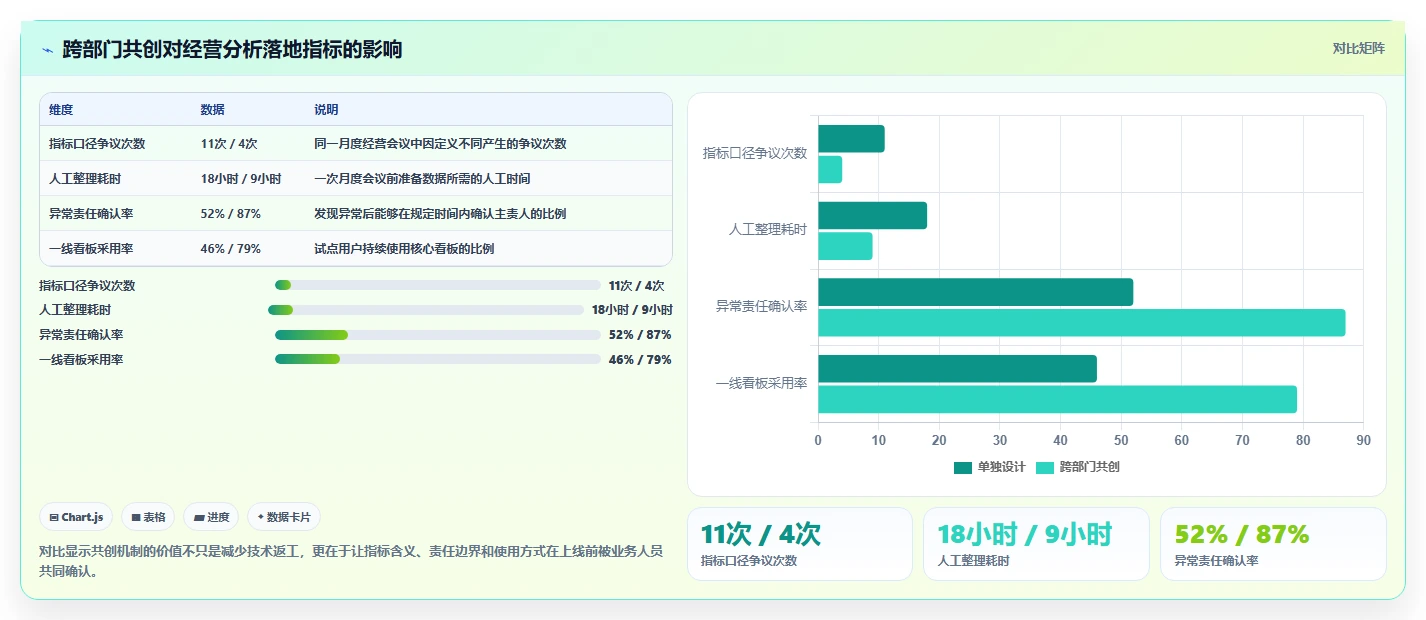Click dark bar for 一线看板采用率 in chart

(957, 369)
